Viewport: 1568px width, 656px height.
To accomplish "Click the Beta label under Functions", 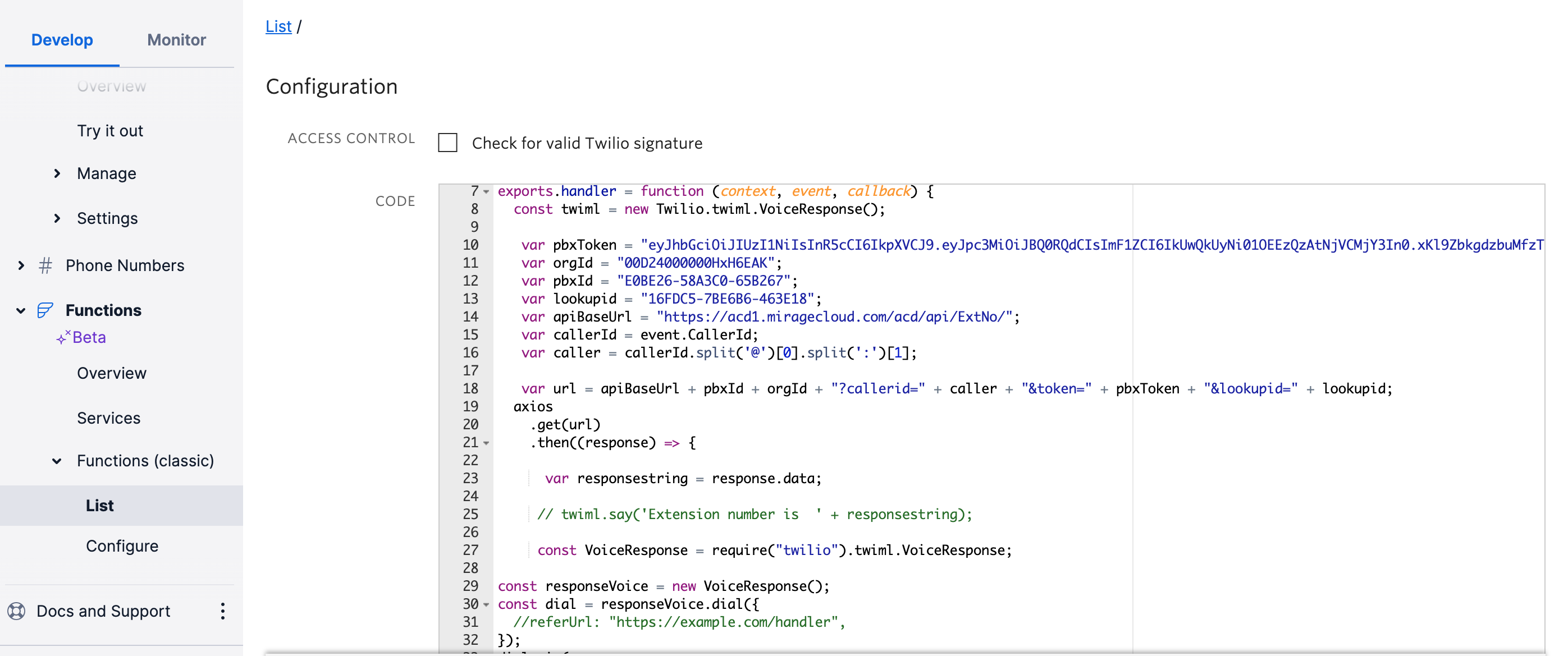I will pos(89,337).
